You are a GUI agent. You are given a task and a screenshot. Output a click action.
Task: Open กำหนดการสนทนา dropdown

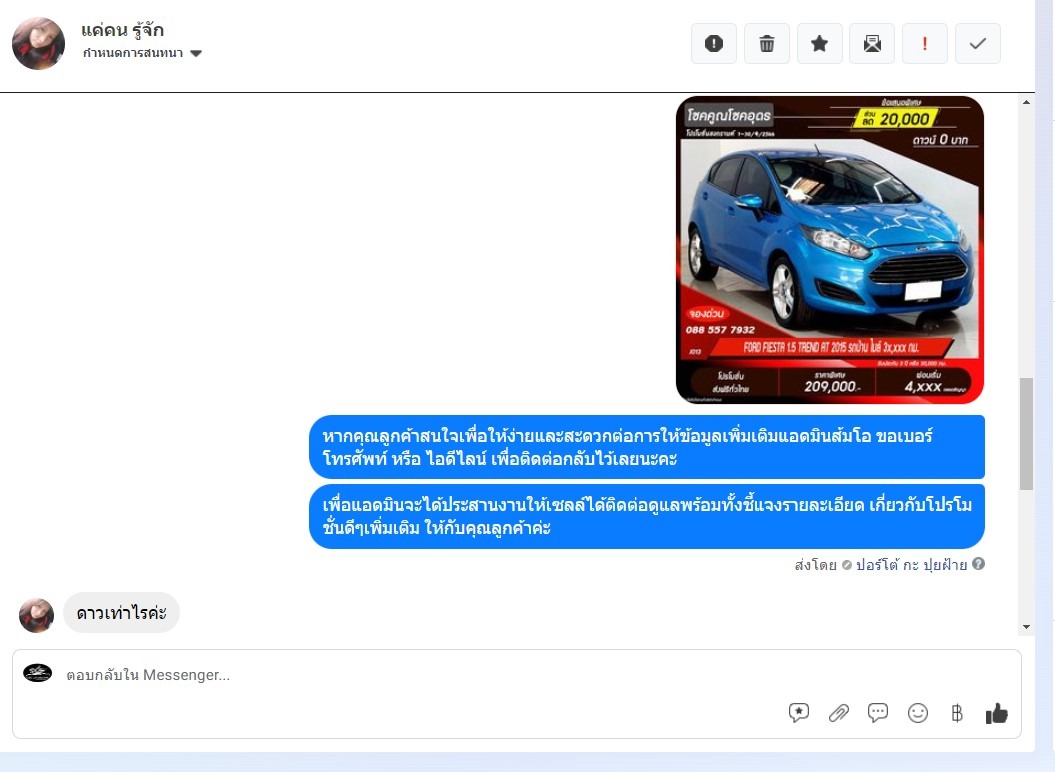tap(143, 53)
